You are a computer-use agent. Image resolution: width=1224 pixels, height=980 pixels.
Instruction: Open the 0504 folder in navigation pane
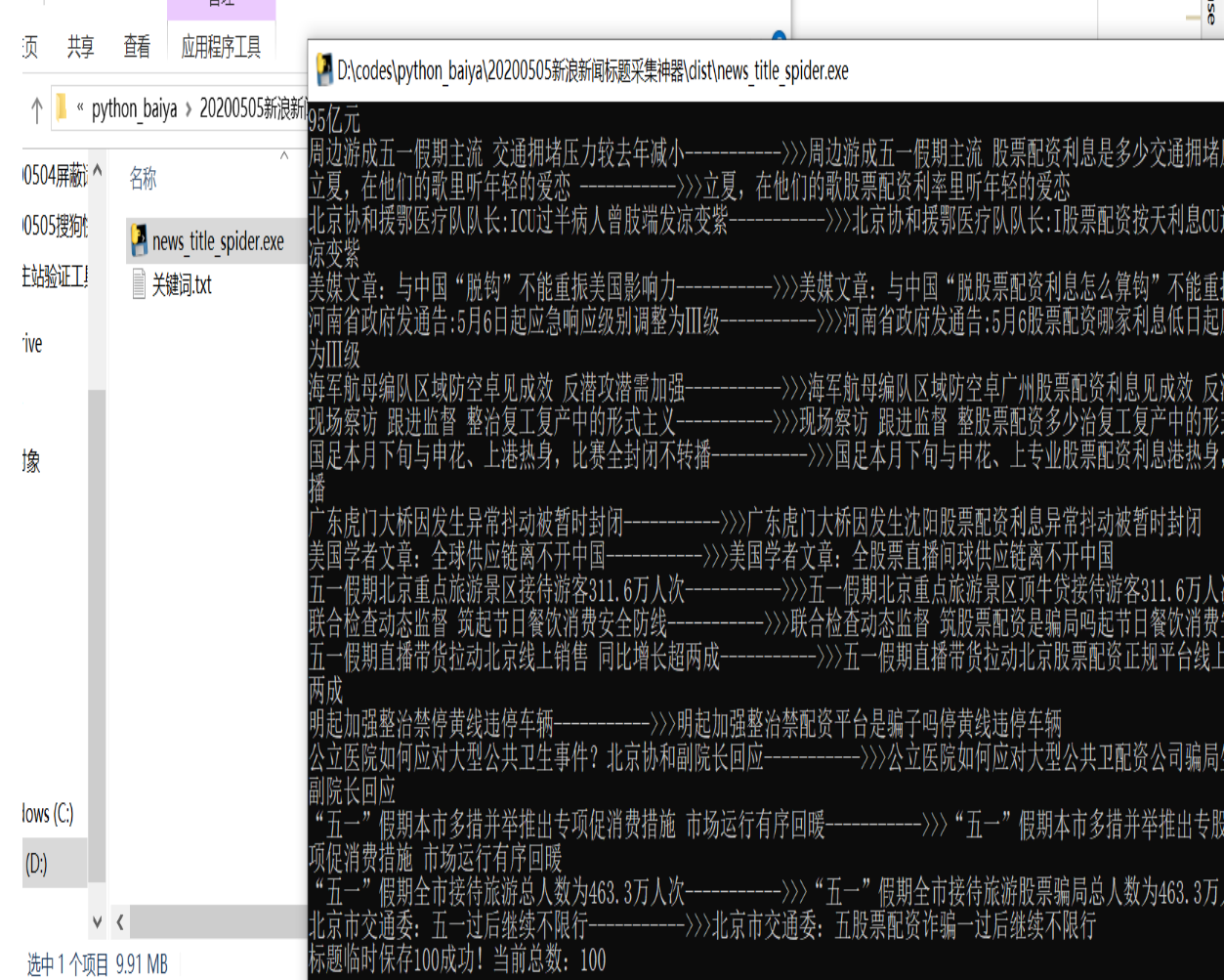coord(55,177)
